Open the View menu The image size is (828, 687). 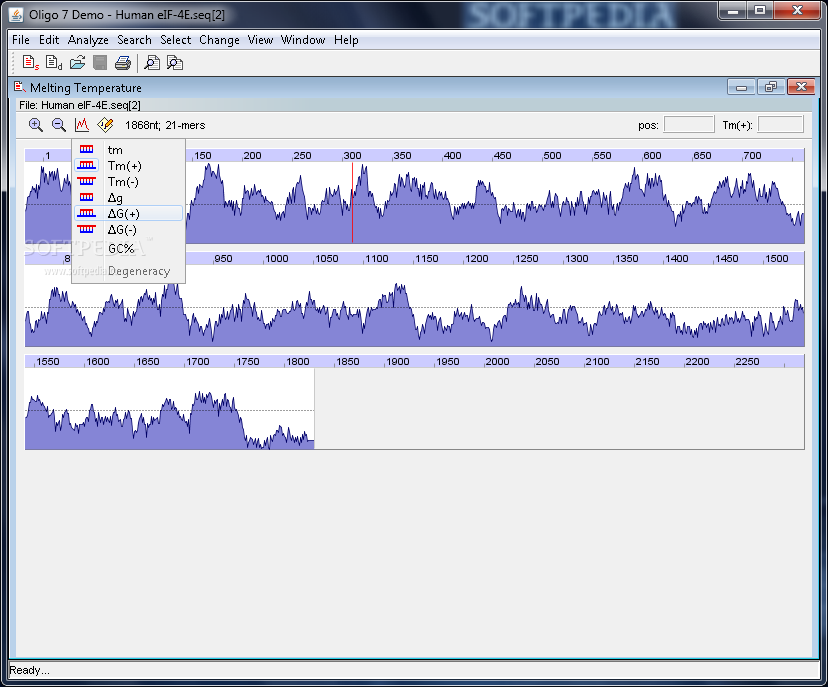(260, 40)
